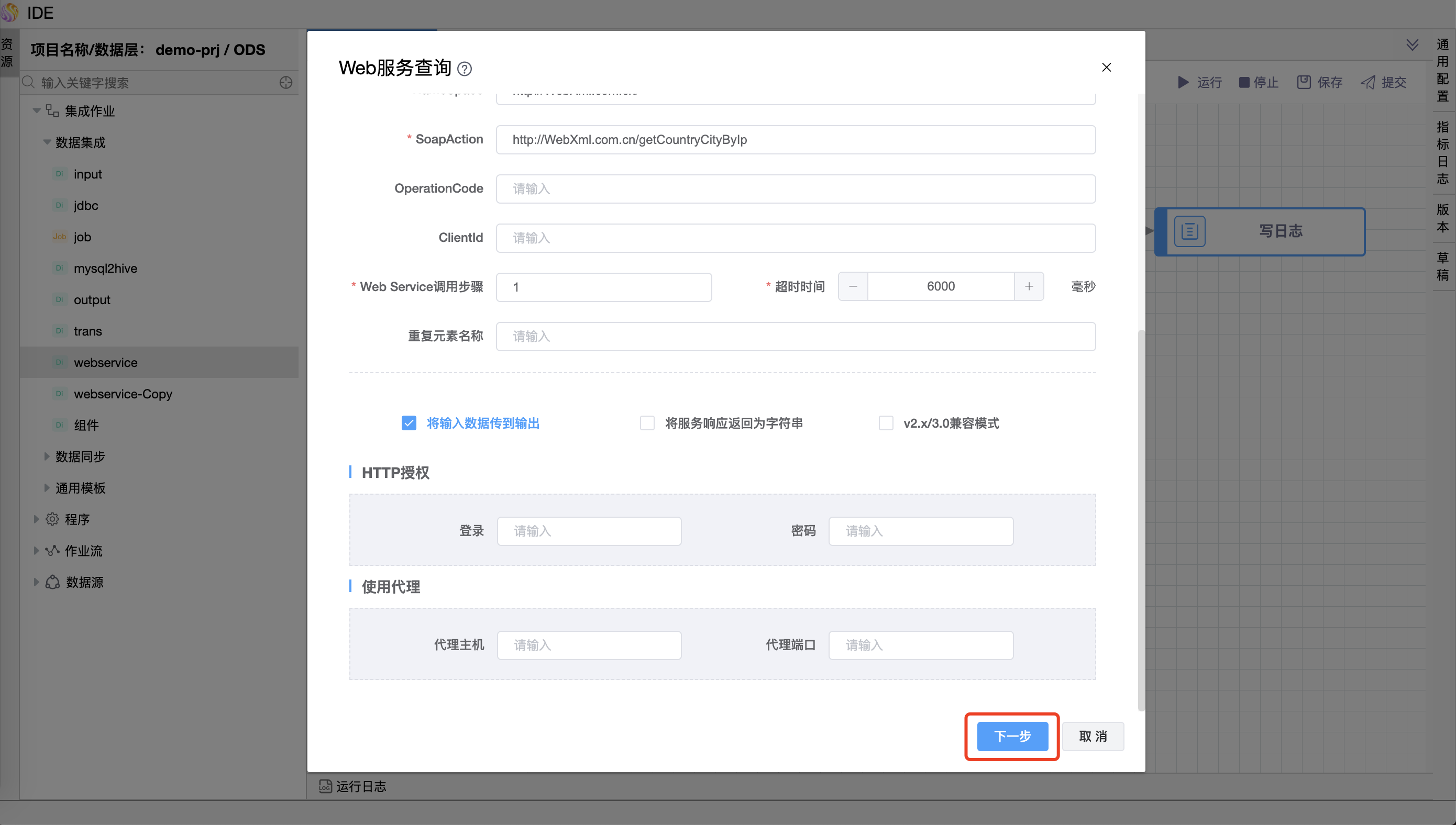Viewport: 1456px width, 825px height.
Task: Click the 写日志 node icon on canvas
Action: click(1189, 231)
